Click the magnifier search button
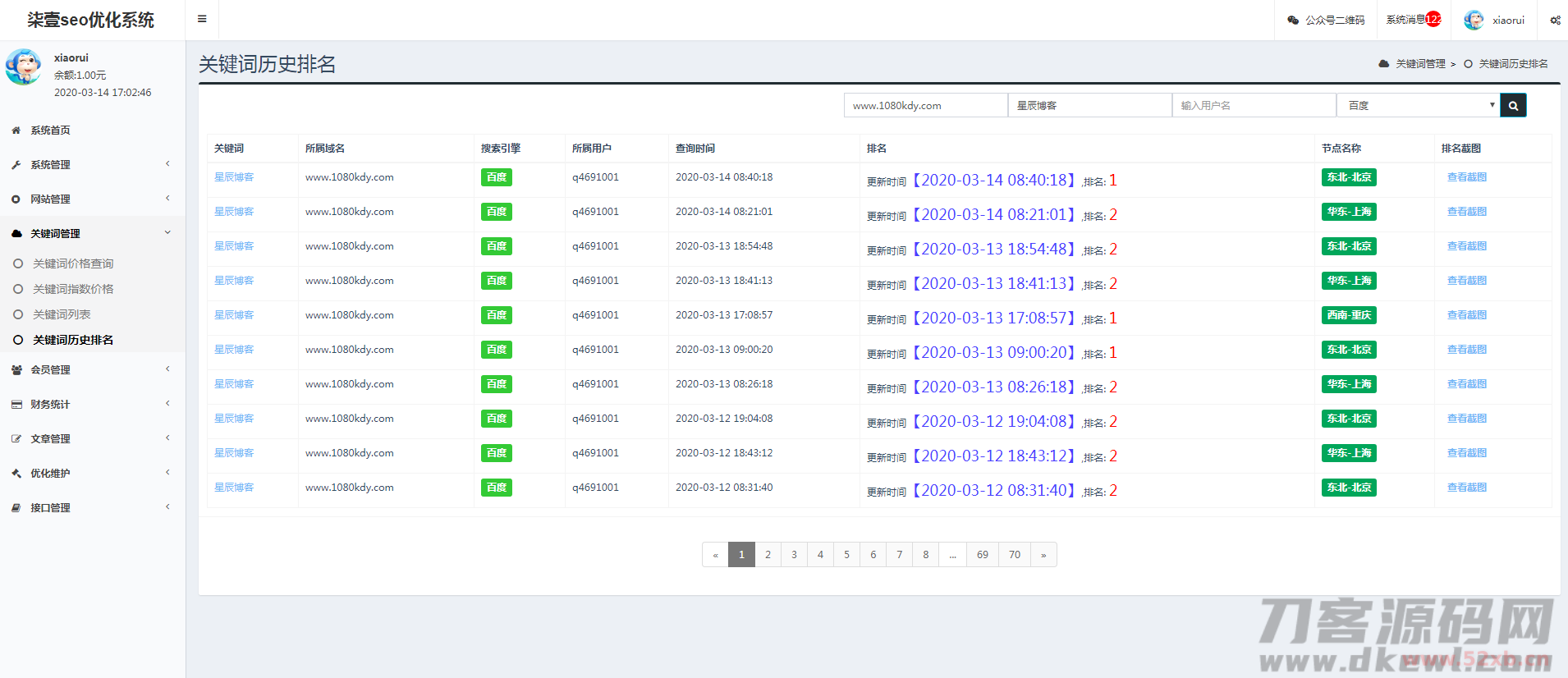 (1513, 105)
